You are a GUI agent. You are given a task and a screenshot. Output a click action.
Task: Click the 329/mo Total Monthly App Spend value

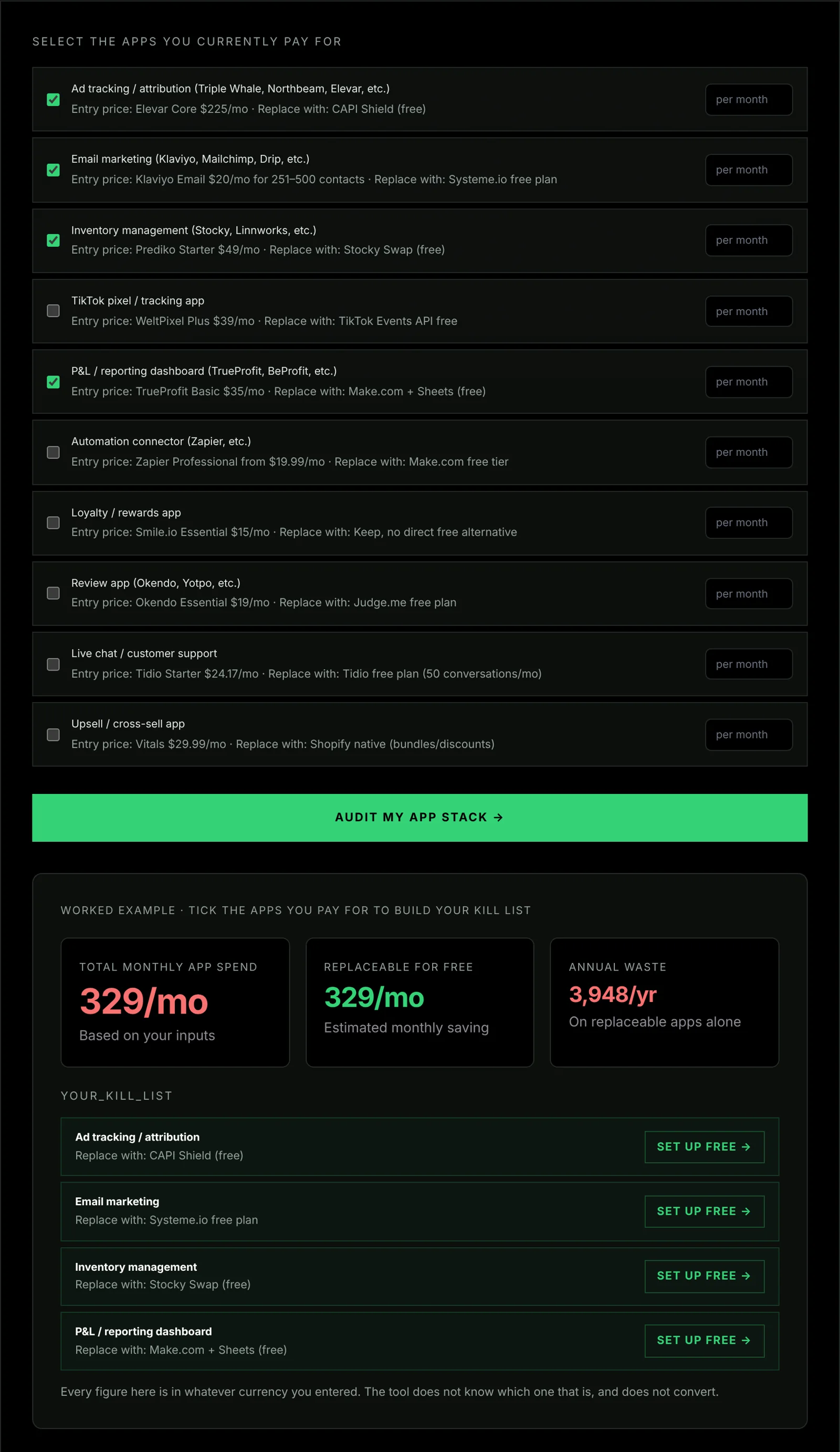pos(143,1002)
